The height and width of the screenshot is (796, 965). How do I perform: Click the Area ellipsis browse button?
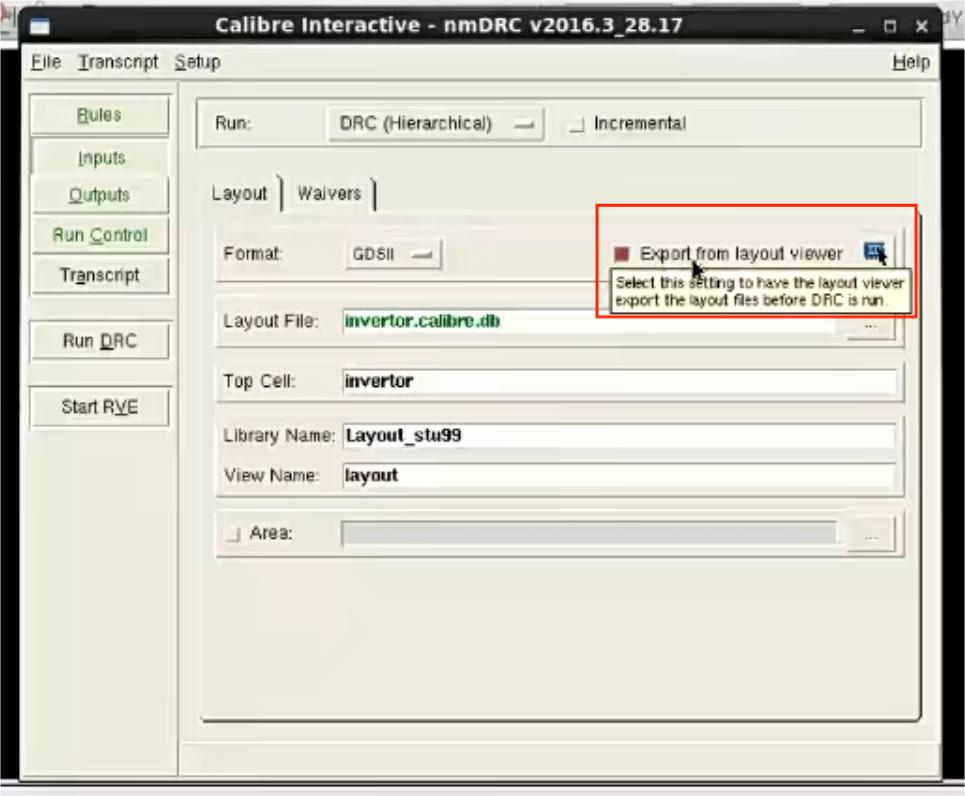pos(870,537)
